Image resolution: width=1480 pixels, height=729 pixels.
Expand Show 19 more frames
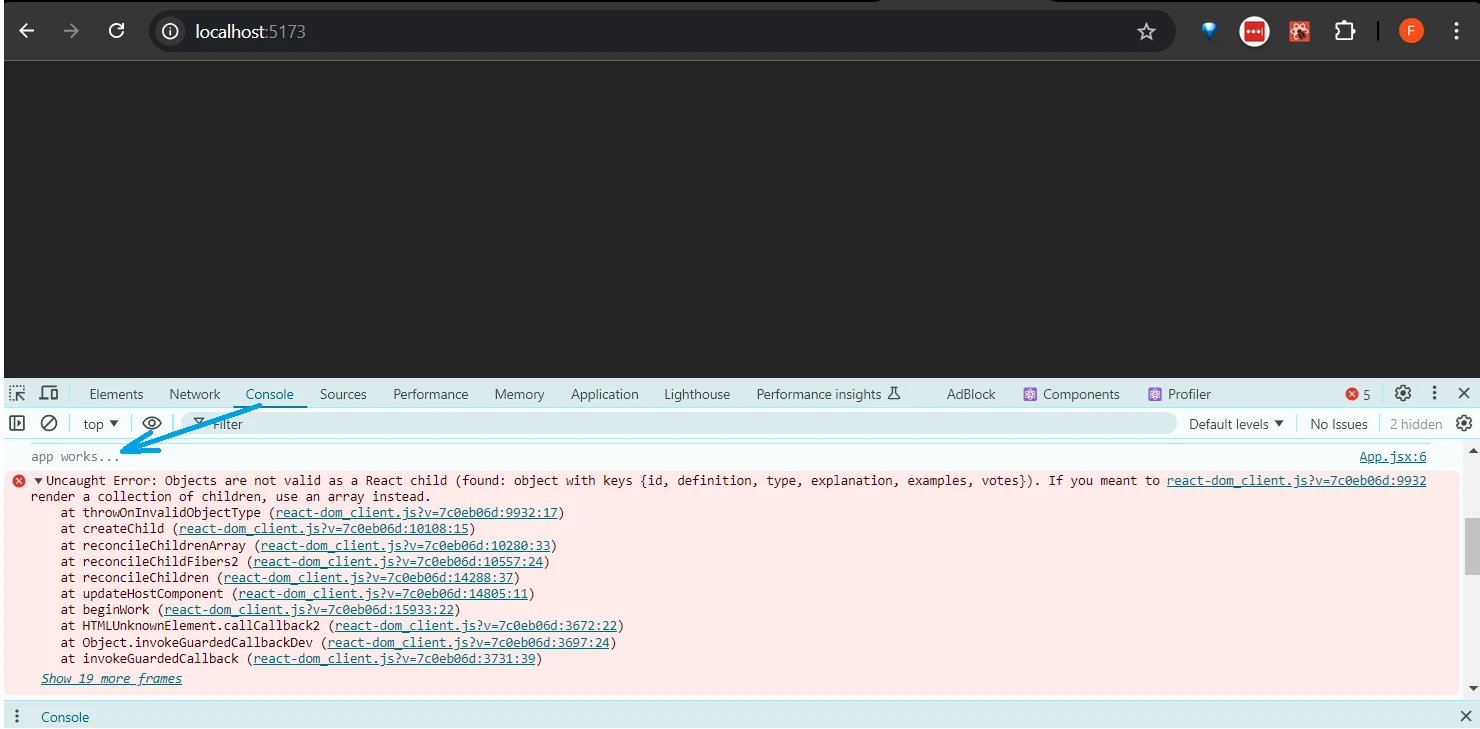(112, 678)
